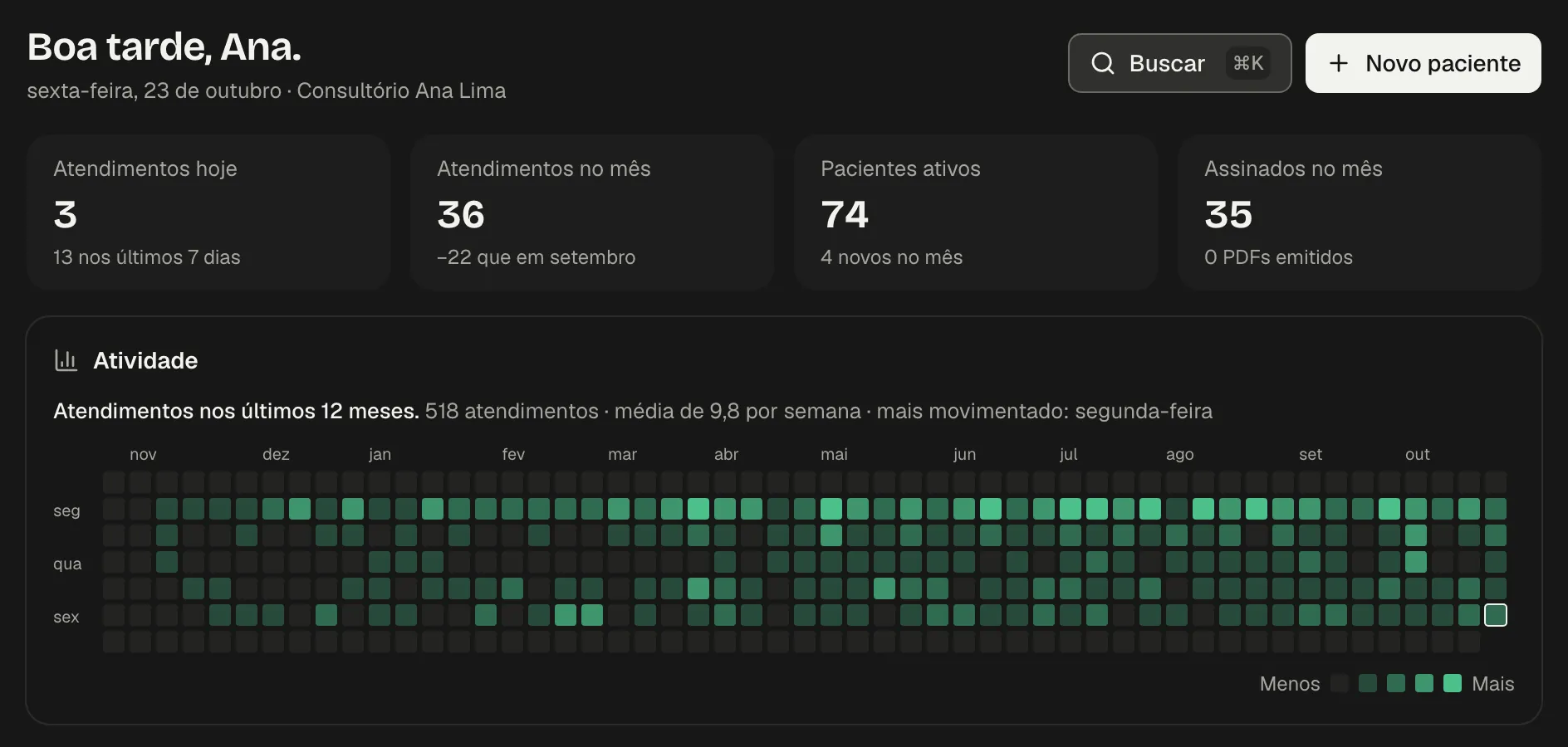This screenshot has width=1568, height=747.
Task: Click the middle green legend swatch
Action: pyautogui.click(x=1396, y=683)
